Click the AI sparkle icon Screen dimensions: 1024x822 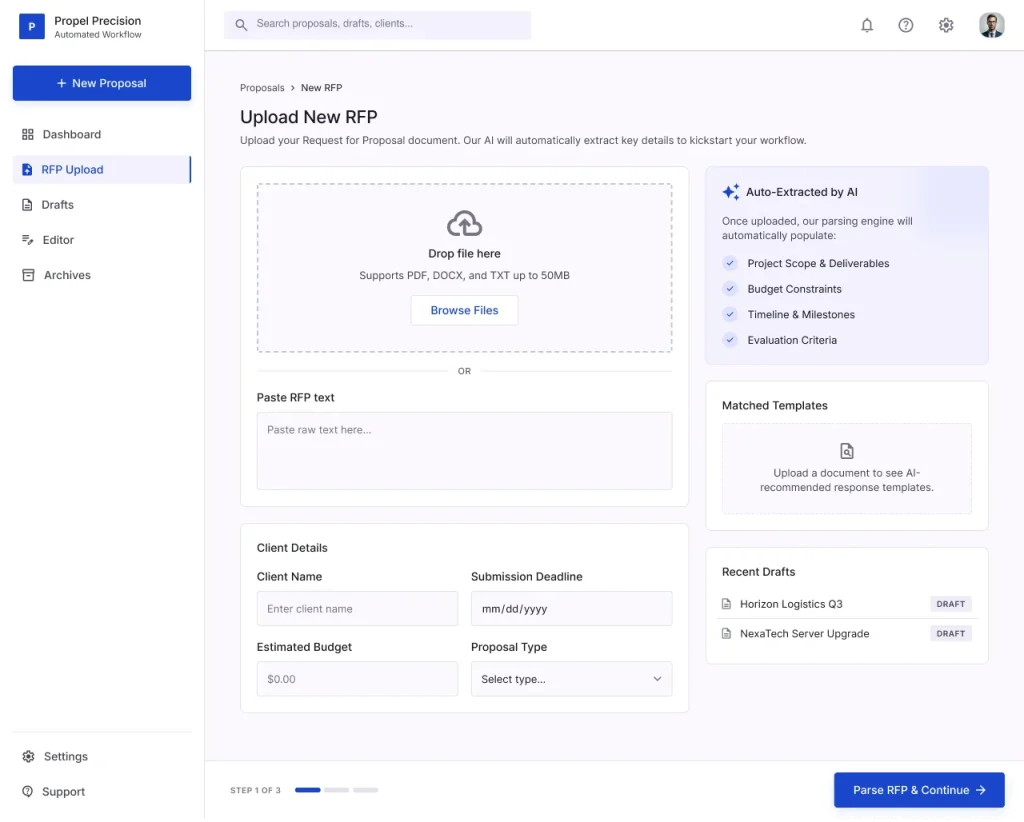pos(731,192)
